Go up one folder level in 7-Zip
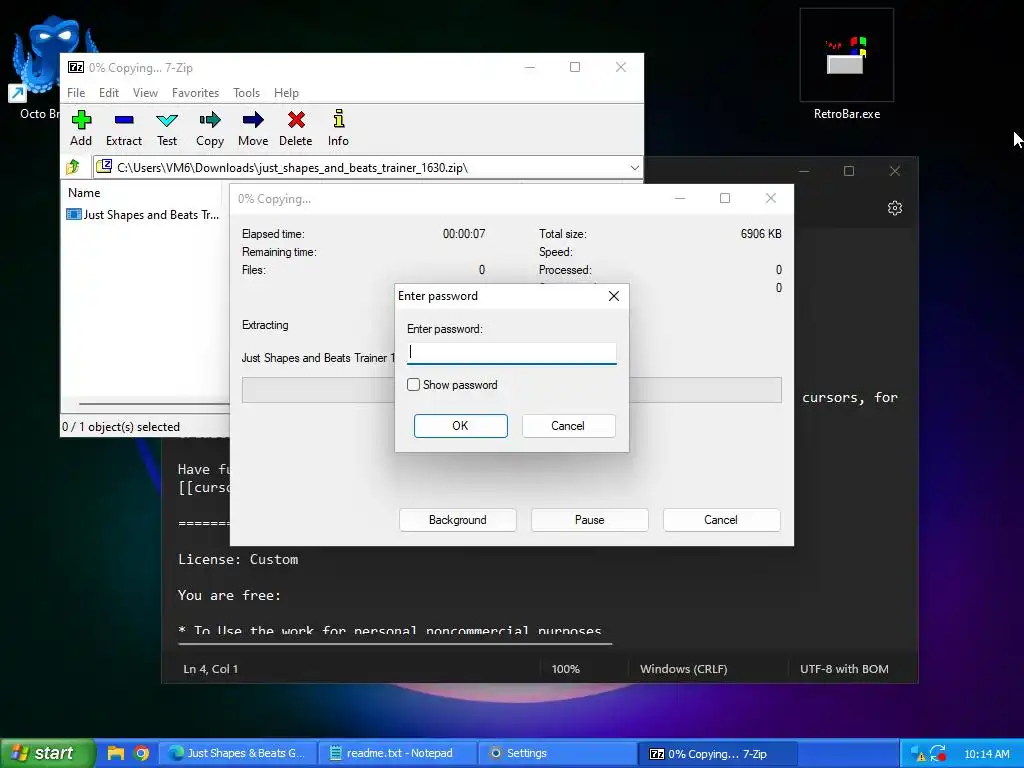This screenshot has width=1024, height=768. tap(73, 167)
